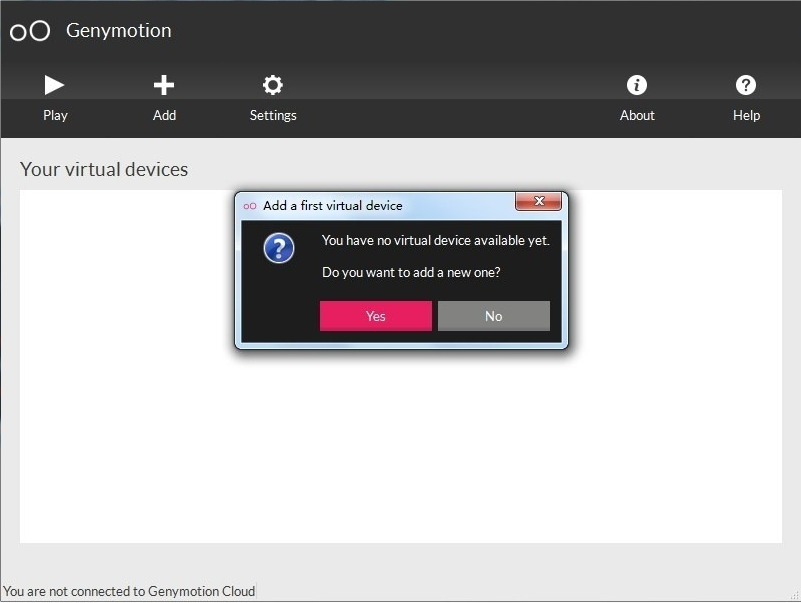
Task: Click 'You are not connected to Genymotion Cloud' status
Action: (129, 591)
